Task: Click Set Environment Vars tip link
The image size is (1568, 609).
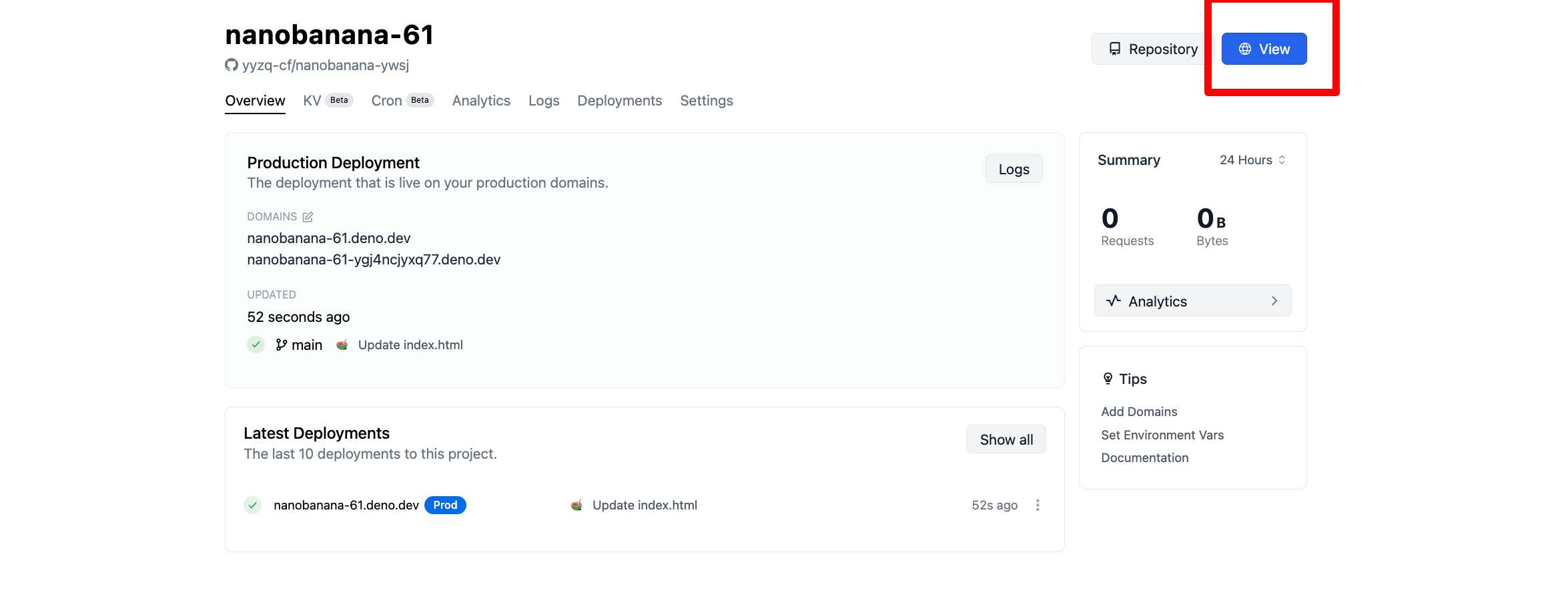Action: pyautogui.click(x=1162, y=435)
